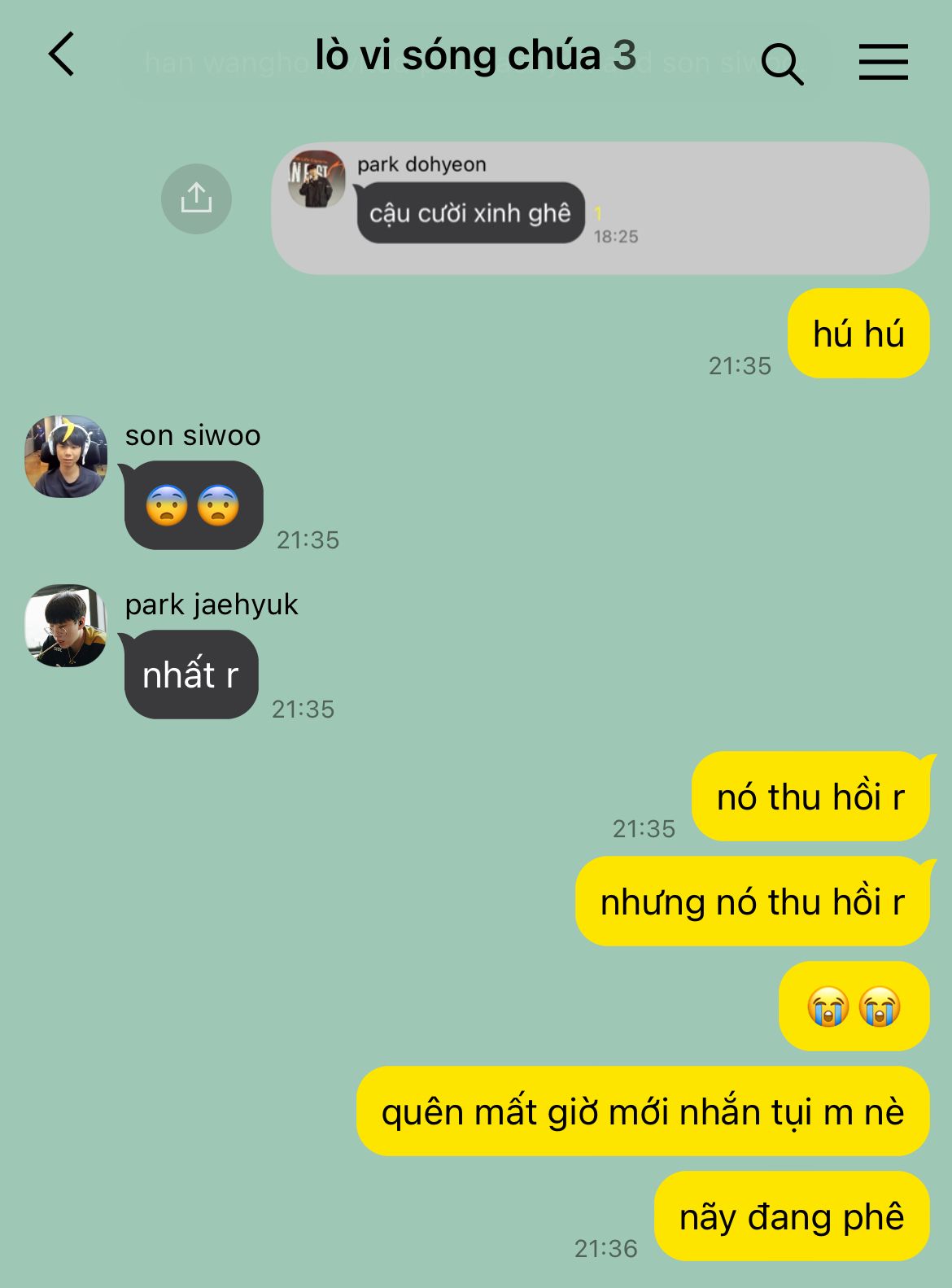The height and width of the screenshot is (1288, 952).
Task: Select the 'cậu cười xinh ghê' quoted bubble
Action: tap(470, 213)
